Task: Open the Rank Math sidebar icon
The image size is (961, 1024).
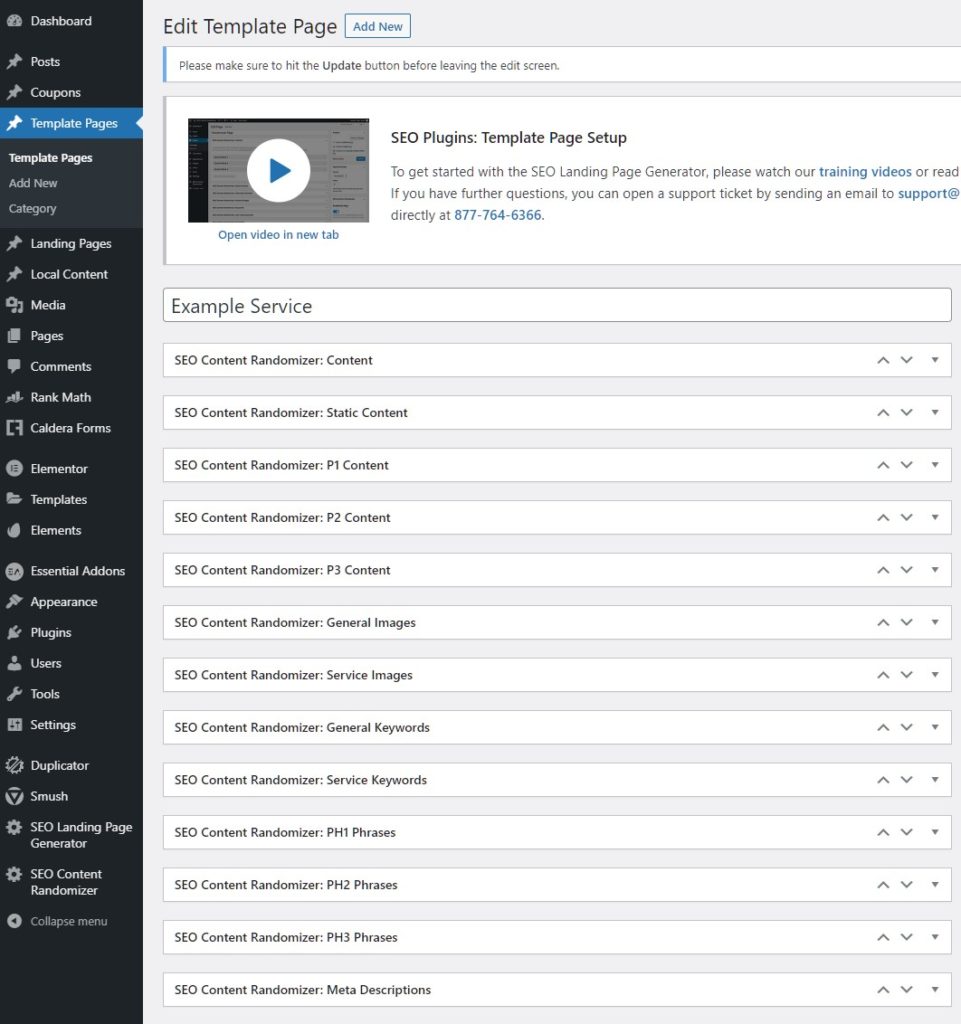Action: 14,397
